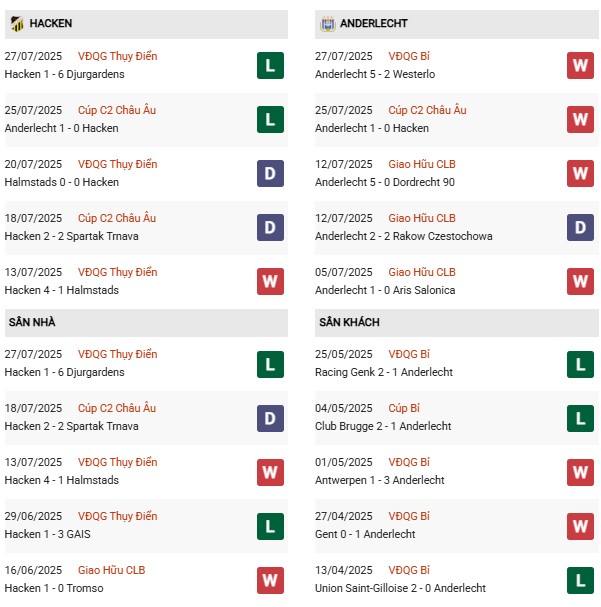
Task: Click the D badge for Anderlecht 2 - 2 Rakow Czestochowa
Action: (x=580, y=228)
